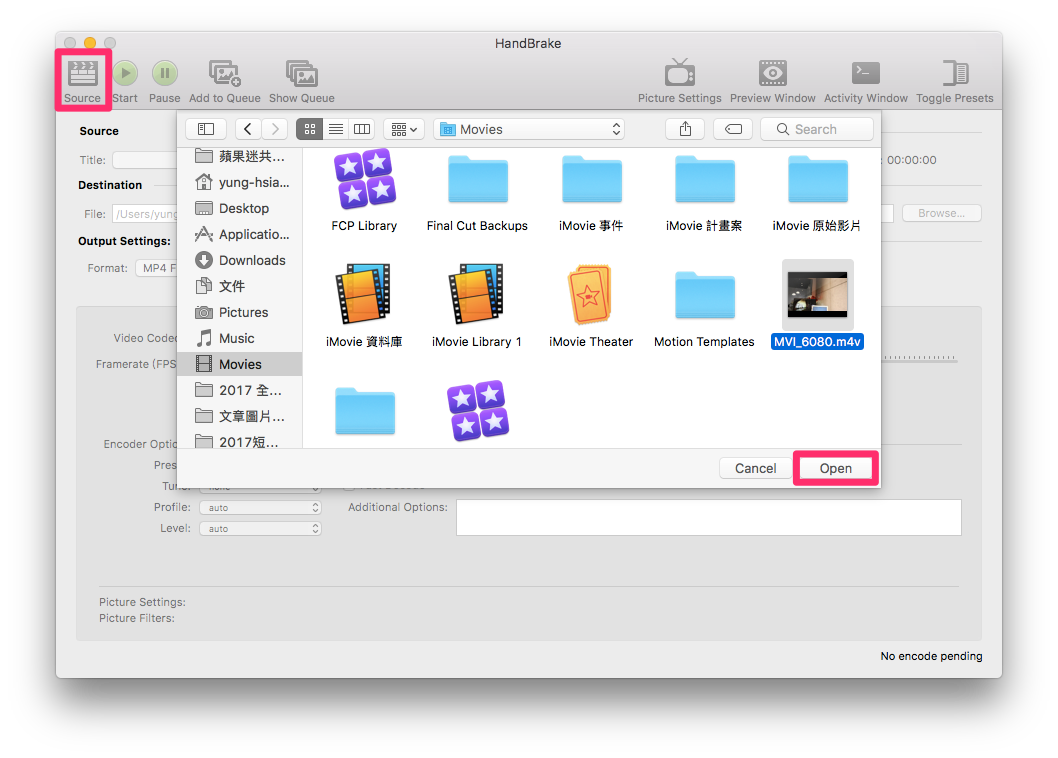This screenshot has width=1058, height=758.
Task: Switch file dialog to column view
Action: point(362,129)
